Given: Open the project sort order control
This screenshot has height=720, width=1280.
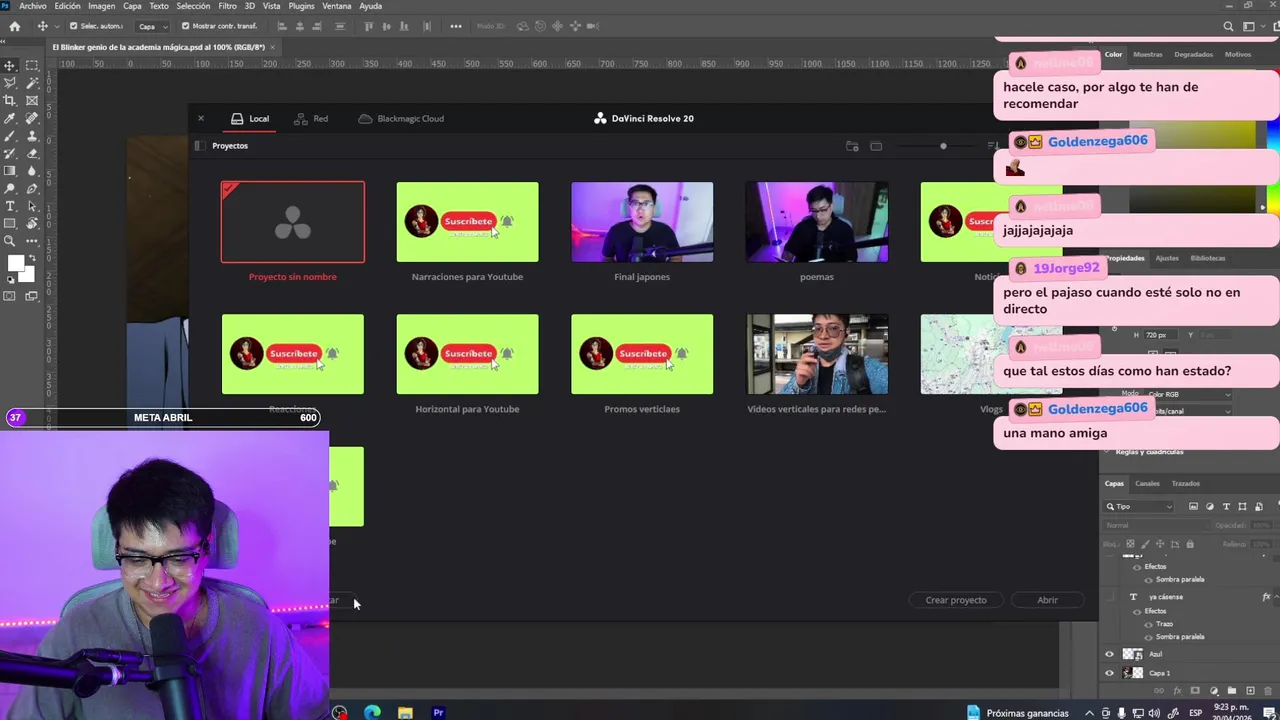Looking at the screenshot, I should point(993,146).
